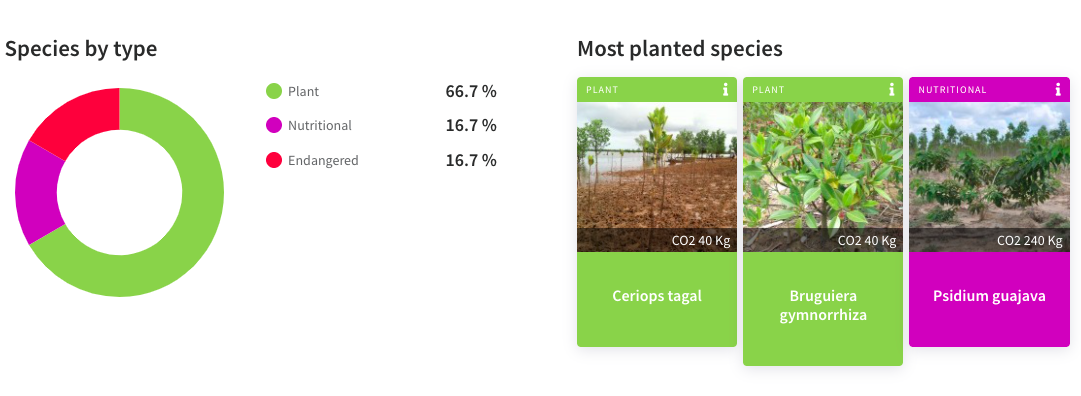The width and height of the screenshot is (1081, 396).
Task: Click the Endangered legend label
Action: [323, 161]
